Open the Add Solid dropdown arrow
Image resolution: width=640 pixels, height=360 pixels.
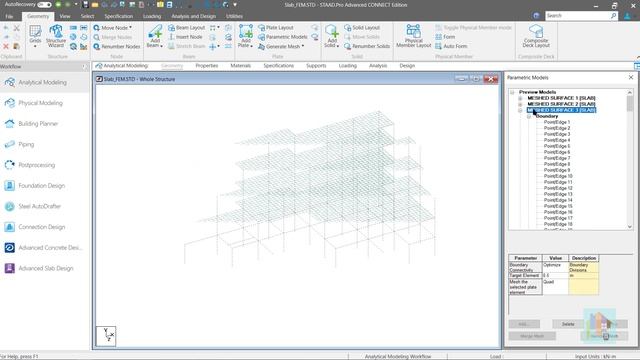click(x=338, y=46)
